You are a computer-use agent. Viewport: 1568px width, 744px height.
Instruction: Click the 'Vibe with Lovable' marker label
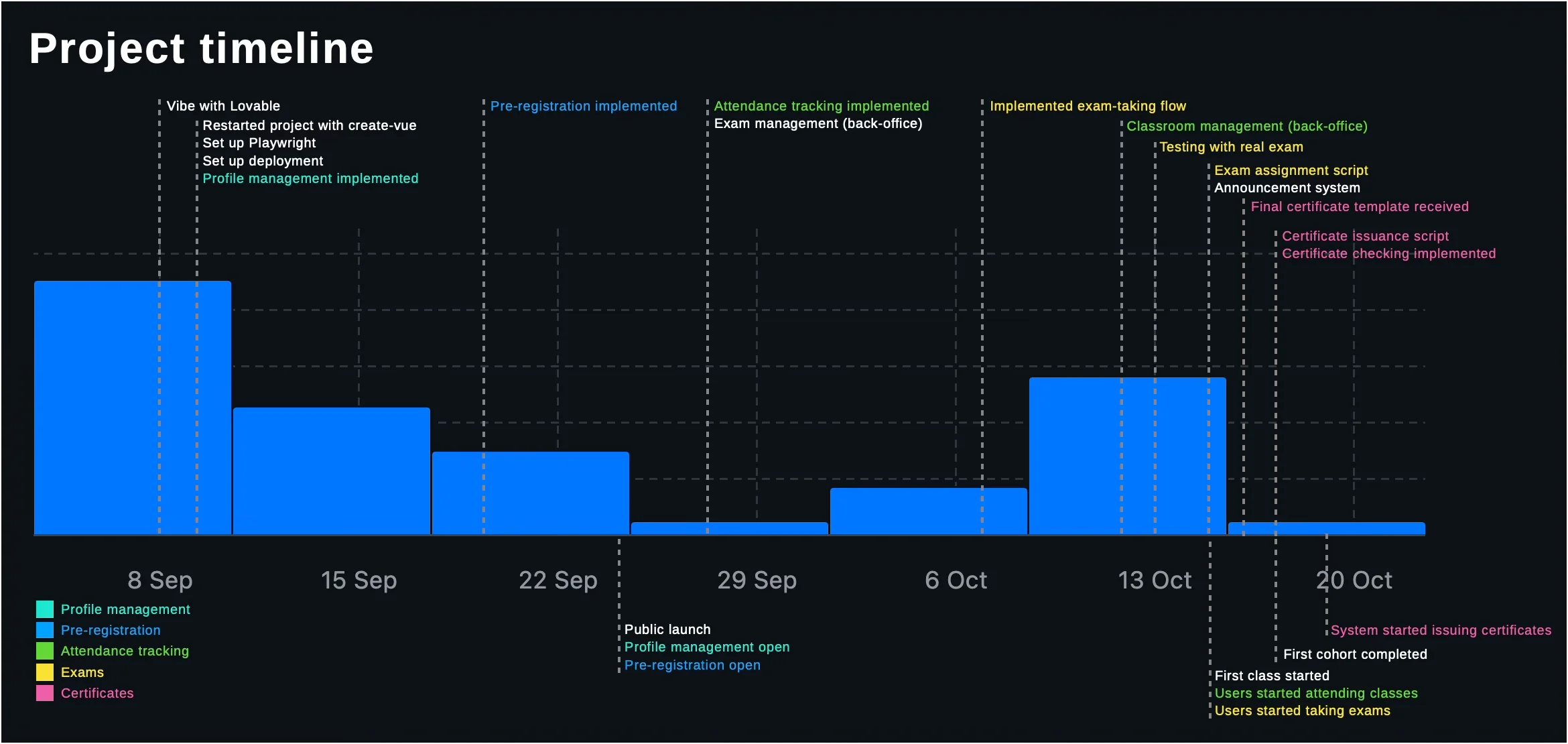(x=223, y=106)
